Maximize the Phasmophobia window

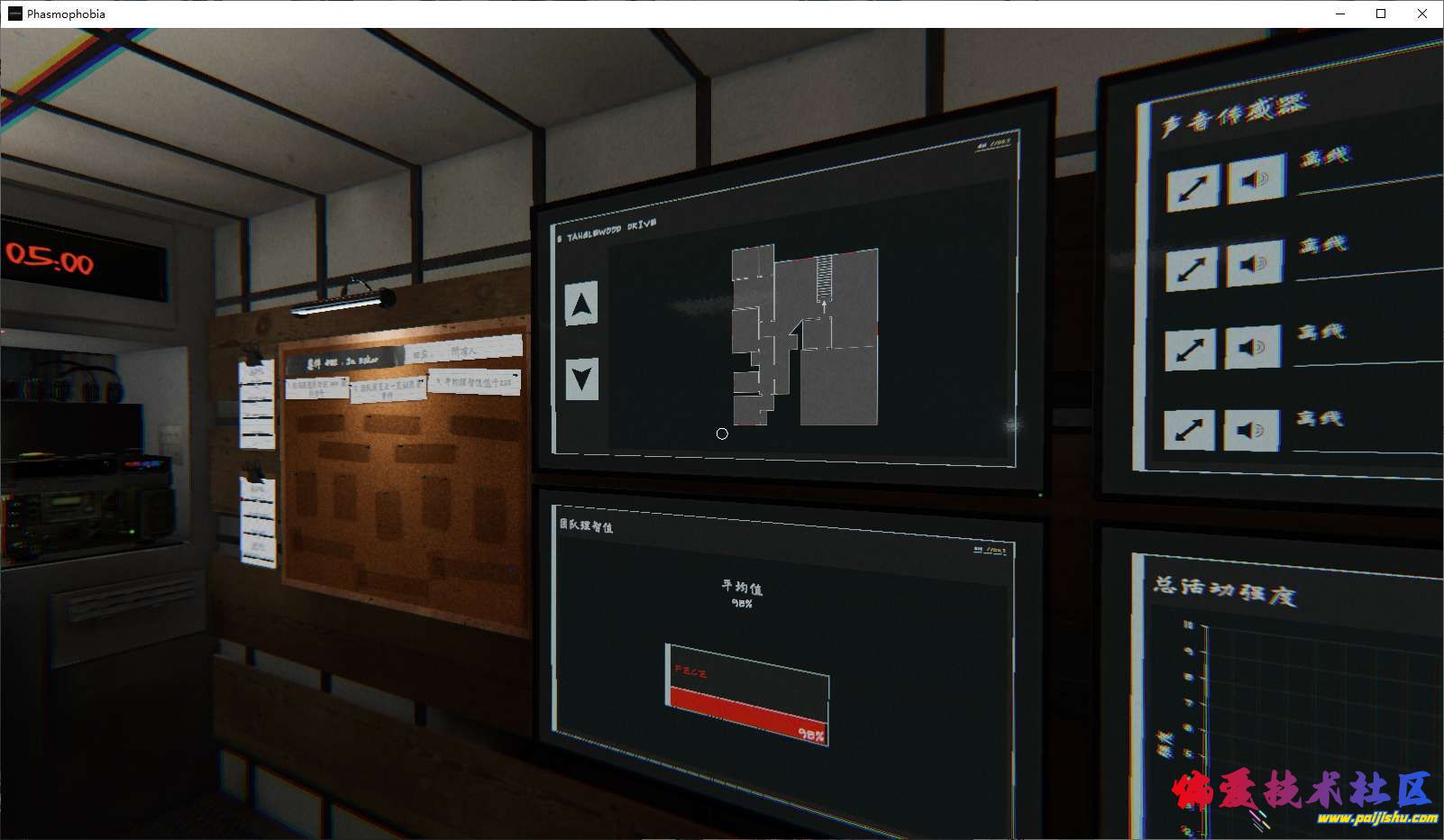tap(1380, 14)
